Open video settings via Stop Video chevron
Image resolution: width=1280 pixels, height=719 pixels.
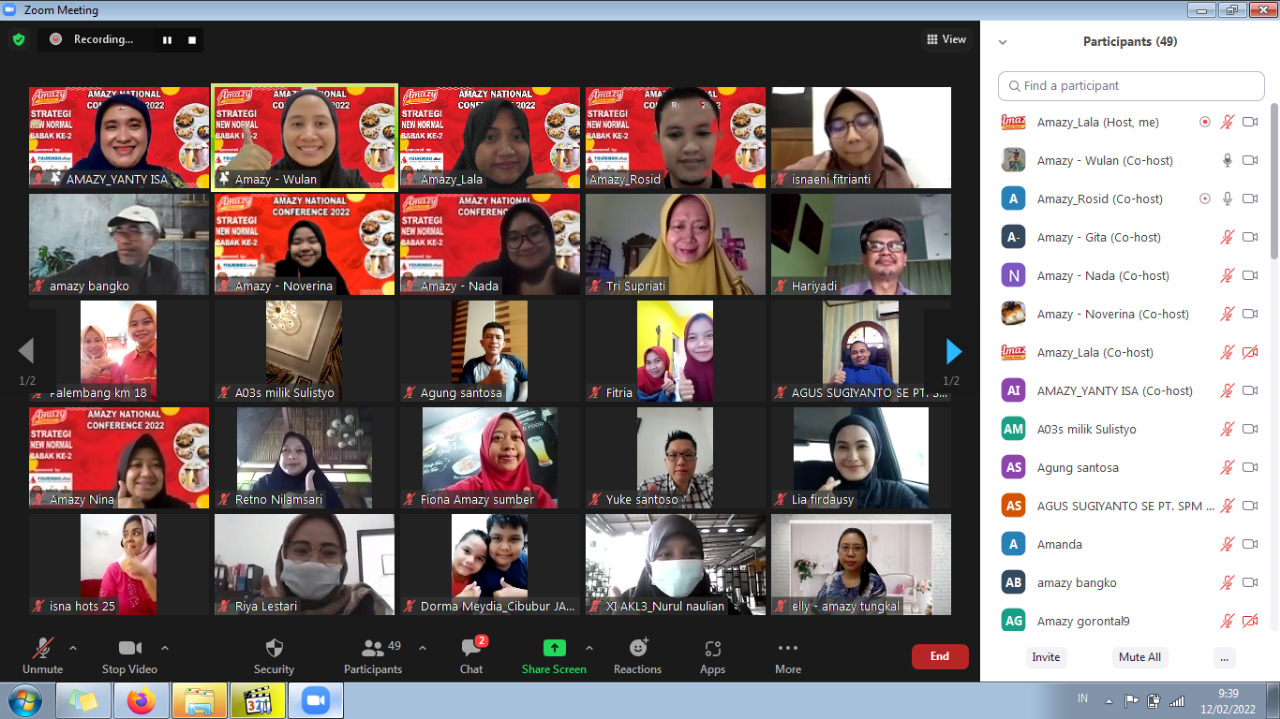coord(164,646)
